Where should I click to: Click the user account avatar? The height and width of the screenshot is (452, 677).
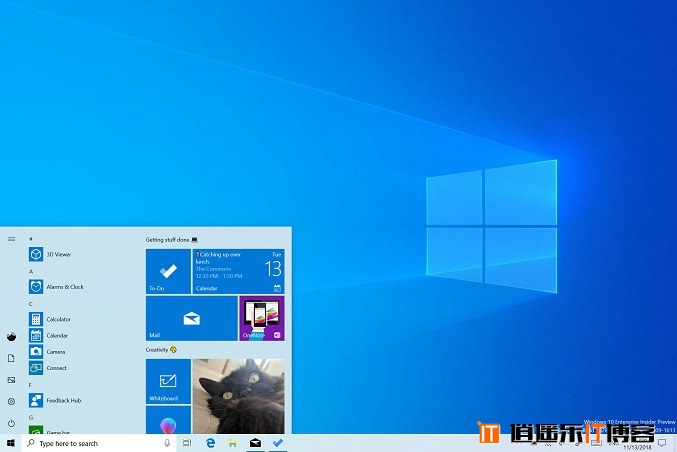(12, 337)
